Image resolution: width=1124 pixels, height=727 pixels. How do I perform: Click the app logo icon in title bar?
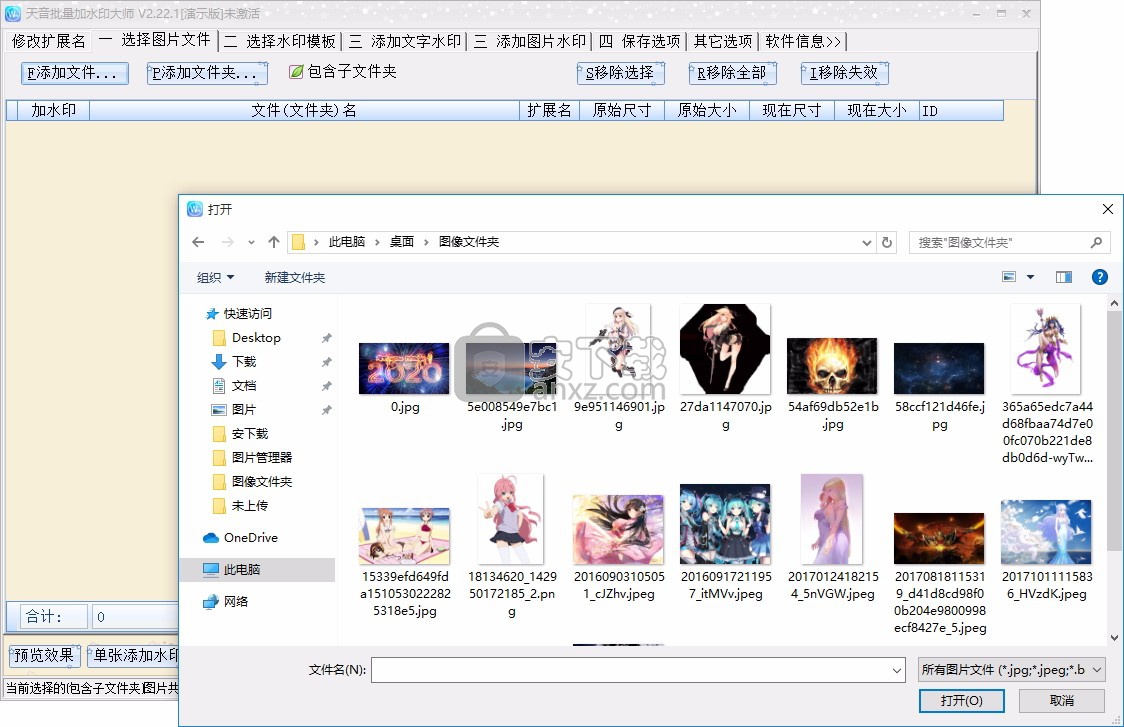pyautogui.click(x=12, y=14)
